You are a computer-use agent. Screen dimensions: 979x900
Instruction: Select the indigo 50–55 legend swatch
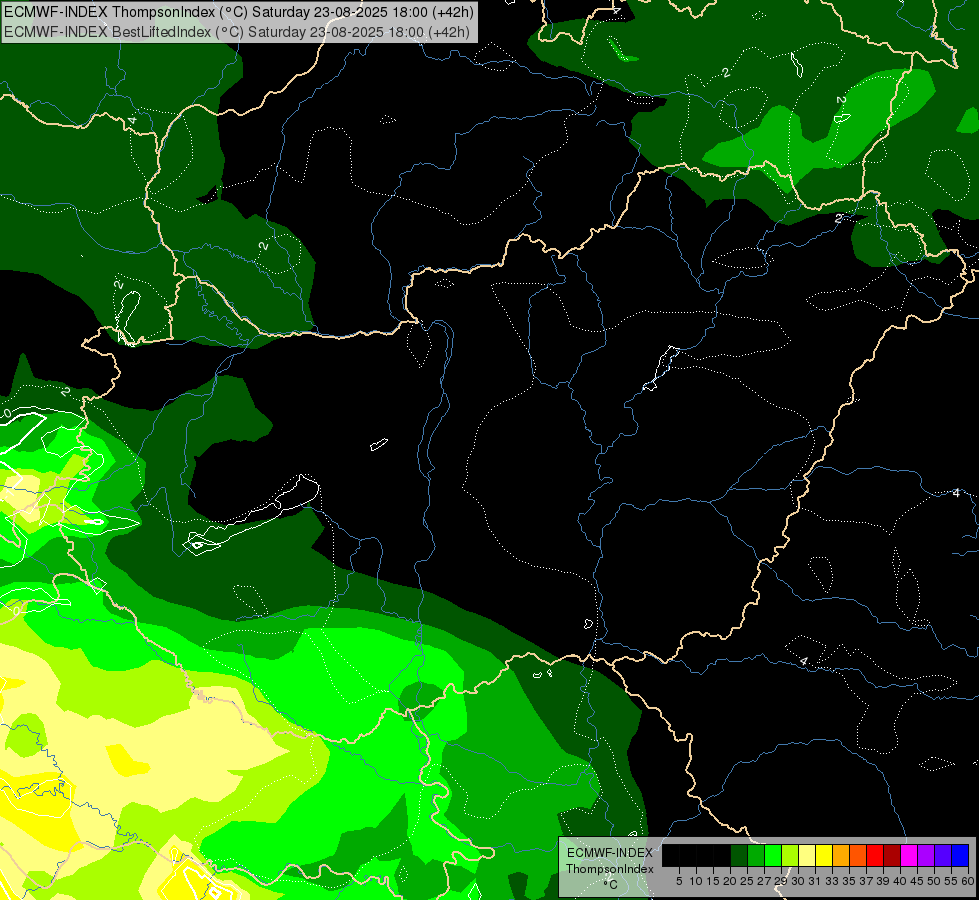point(943,855)
